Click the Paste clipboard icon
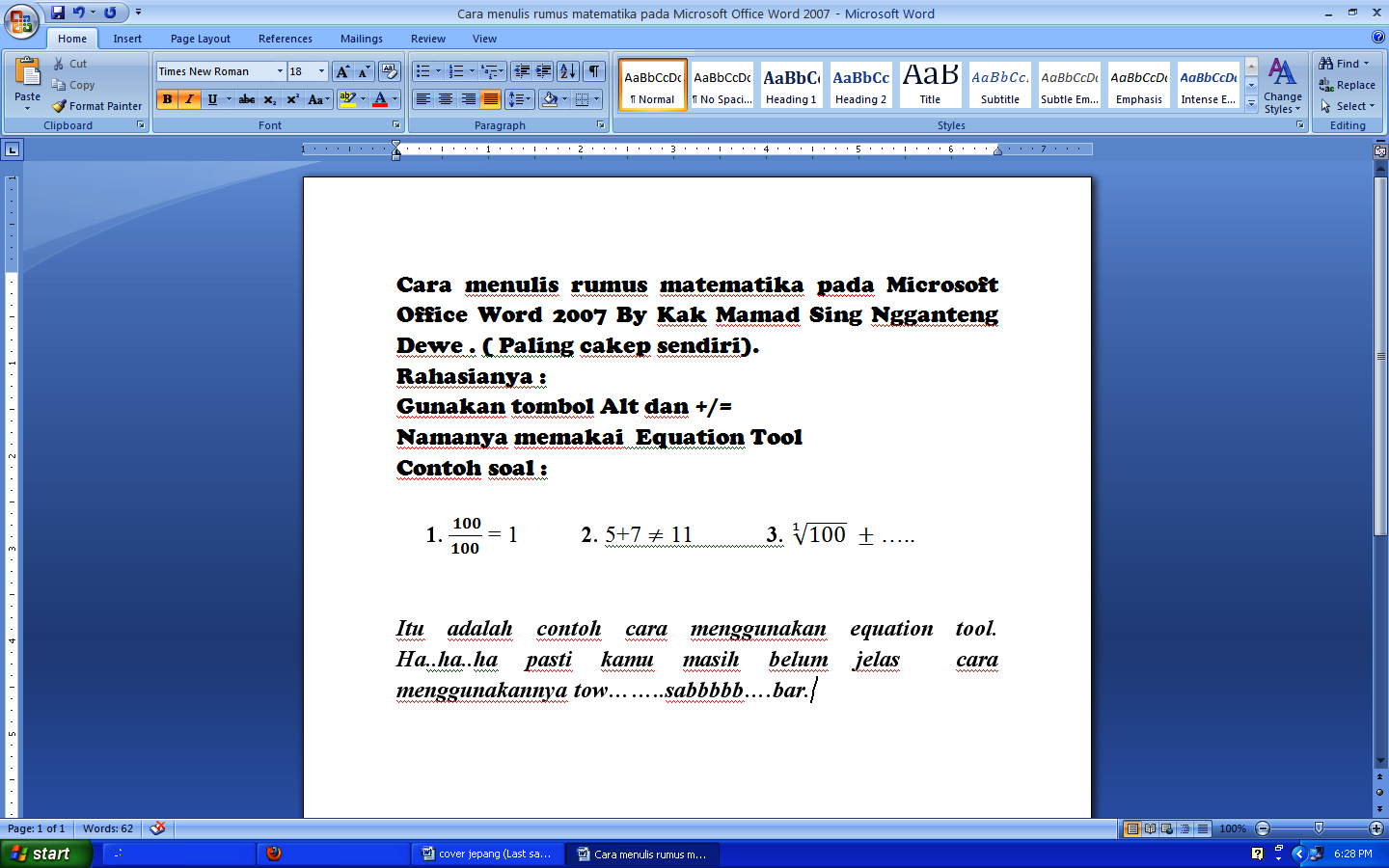Image resolution: width=1389 pixels, height=868 pixels. click(x=27, y=72)
